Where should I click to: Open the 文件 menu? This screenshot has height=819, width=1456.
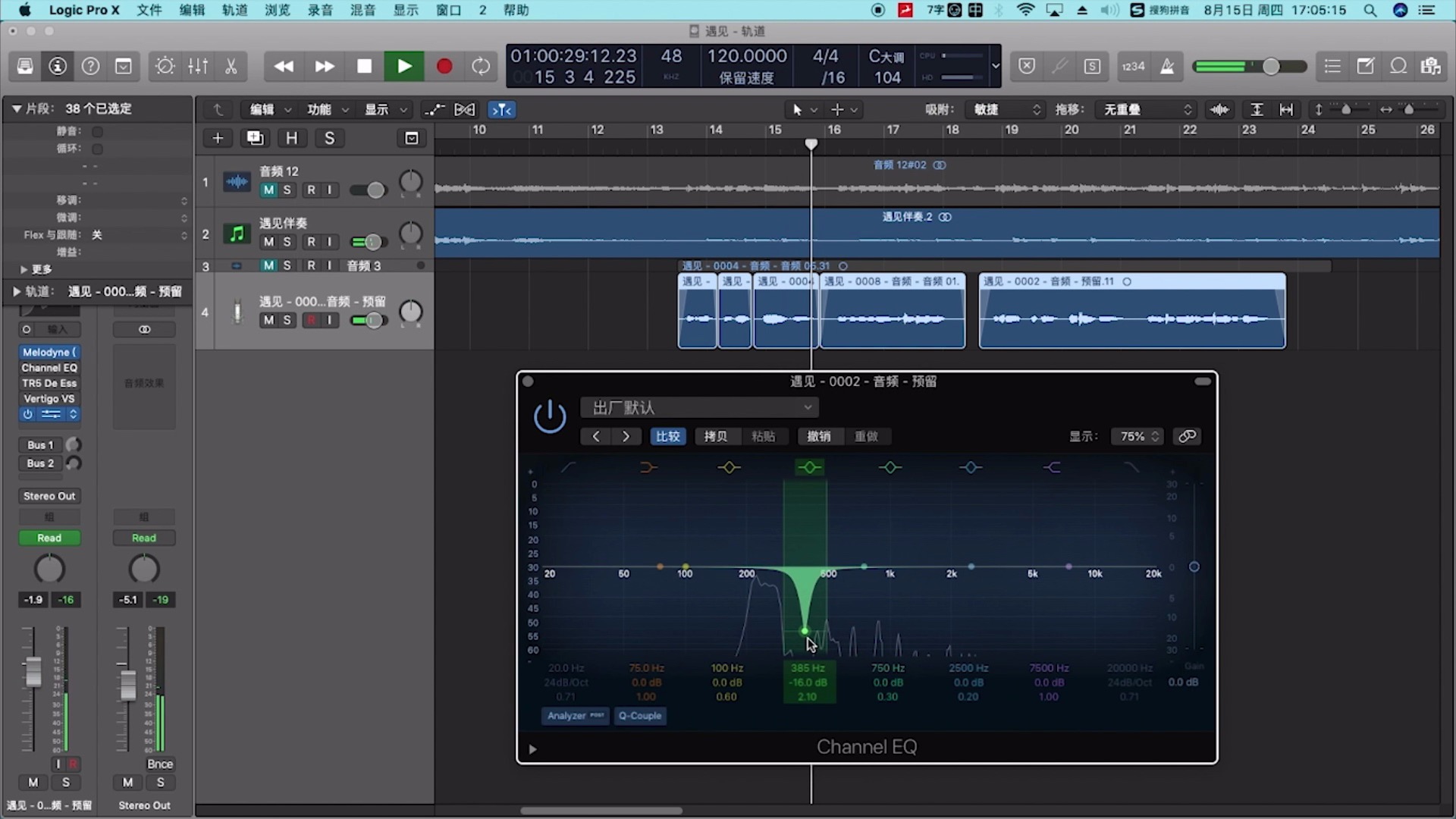[x=149, y=10]
